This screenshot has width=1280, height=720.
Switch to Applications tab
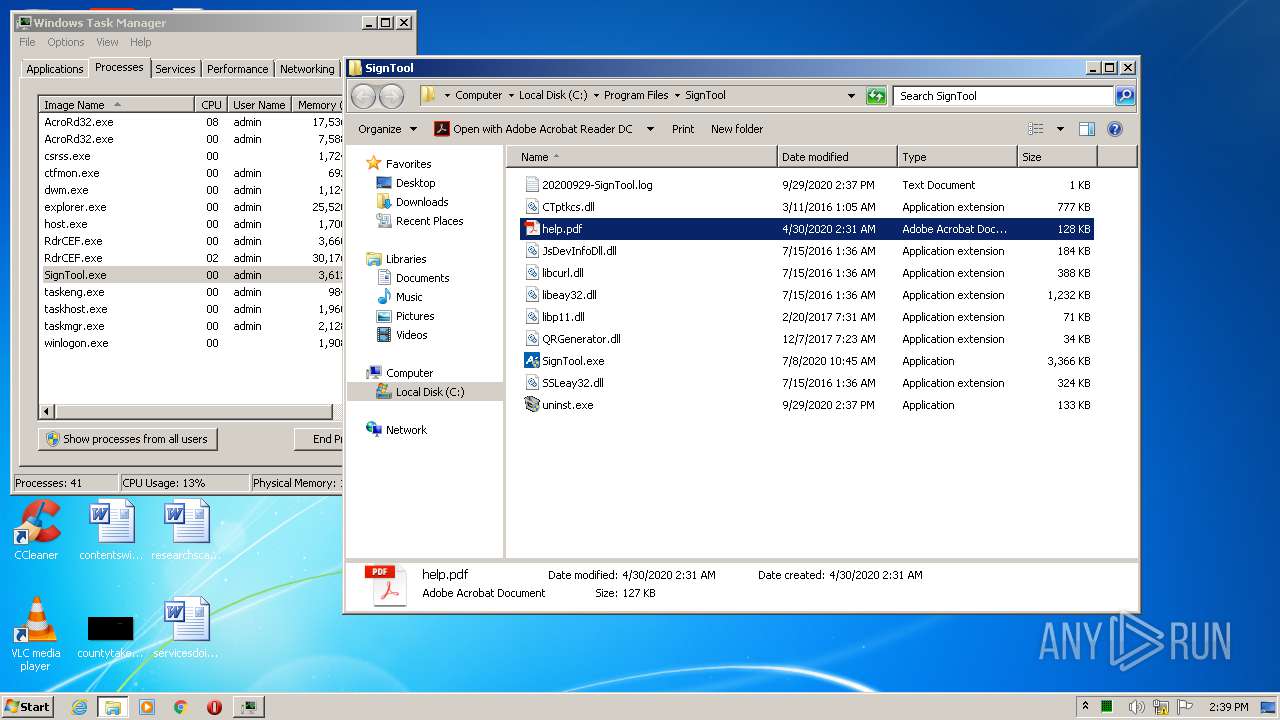tap(55, 69)
